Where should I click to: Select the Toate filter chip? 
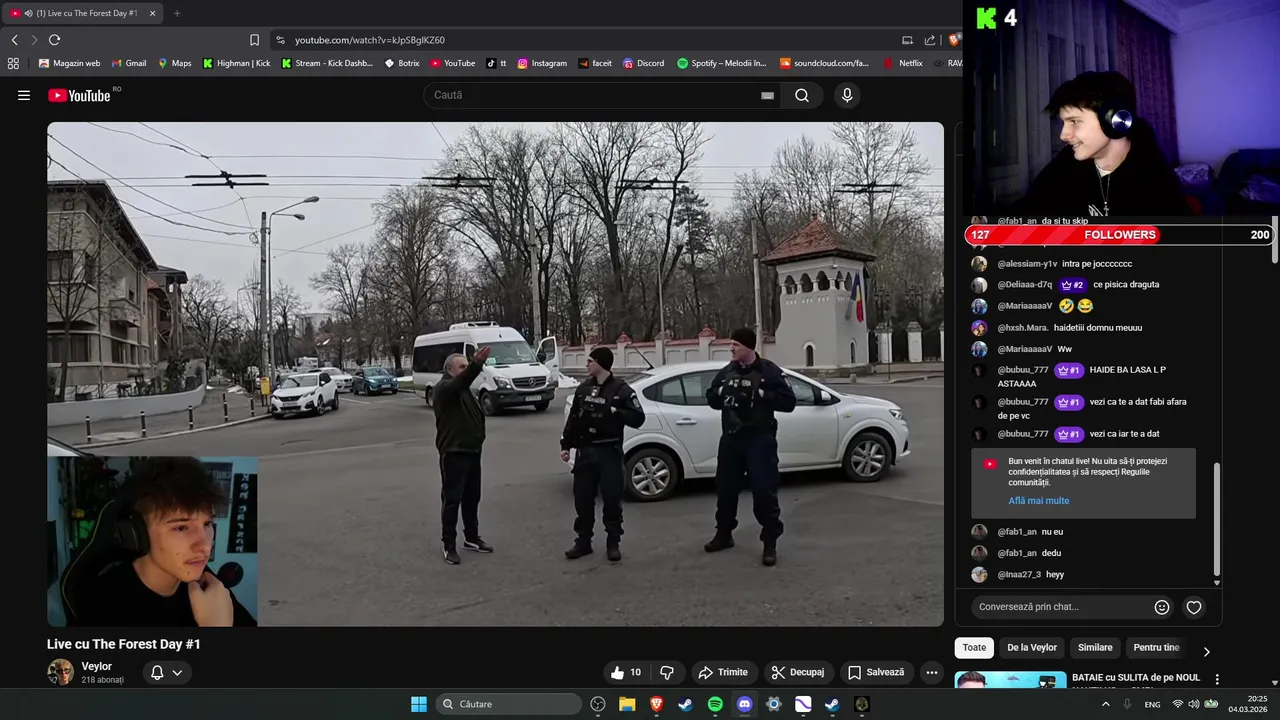click(x=974, y=647)
